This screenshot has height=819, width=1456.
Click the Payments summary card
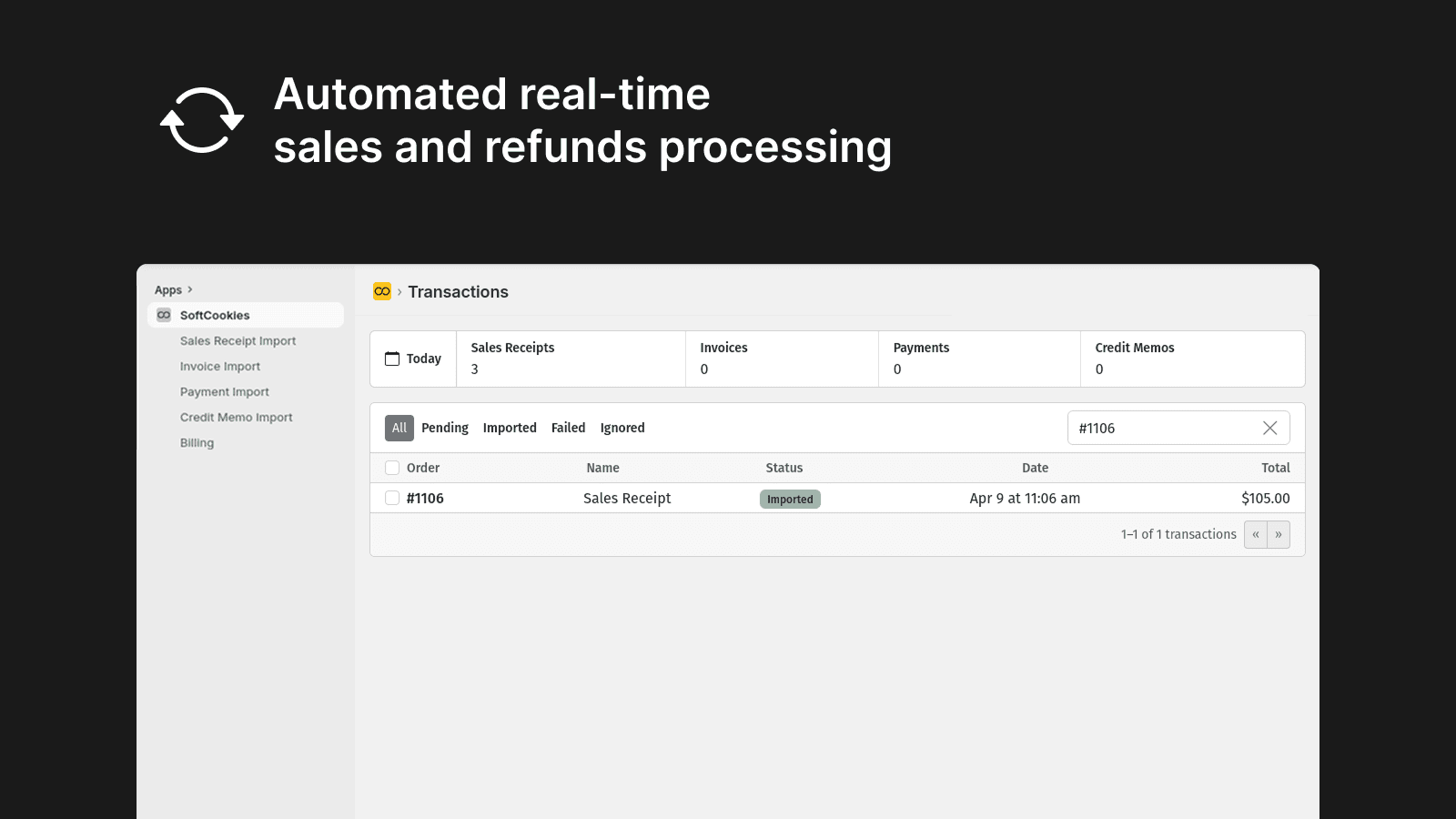pos(979,359)
